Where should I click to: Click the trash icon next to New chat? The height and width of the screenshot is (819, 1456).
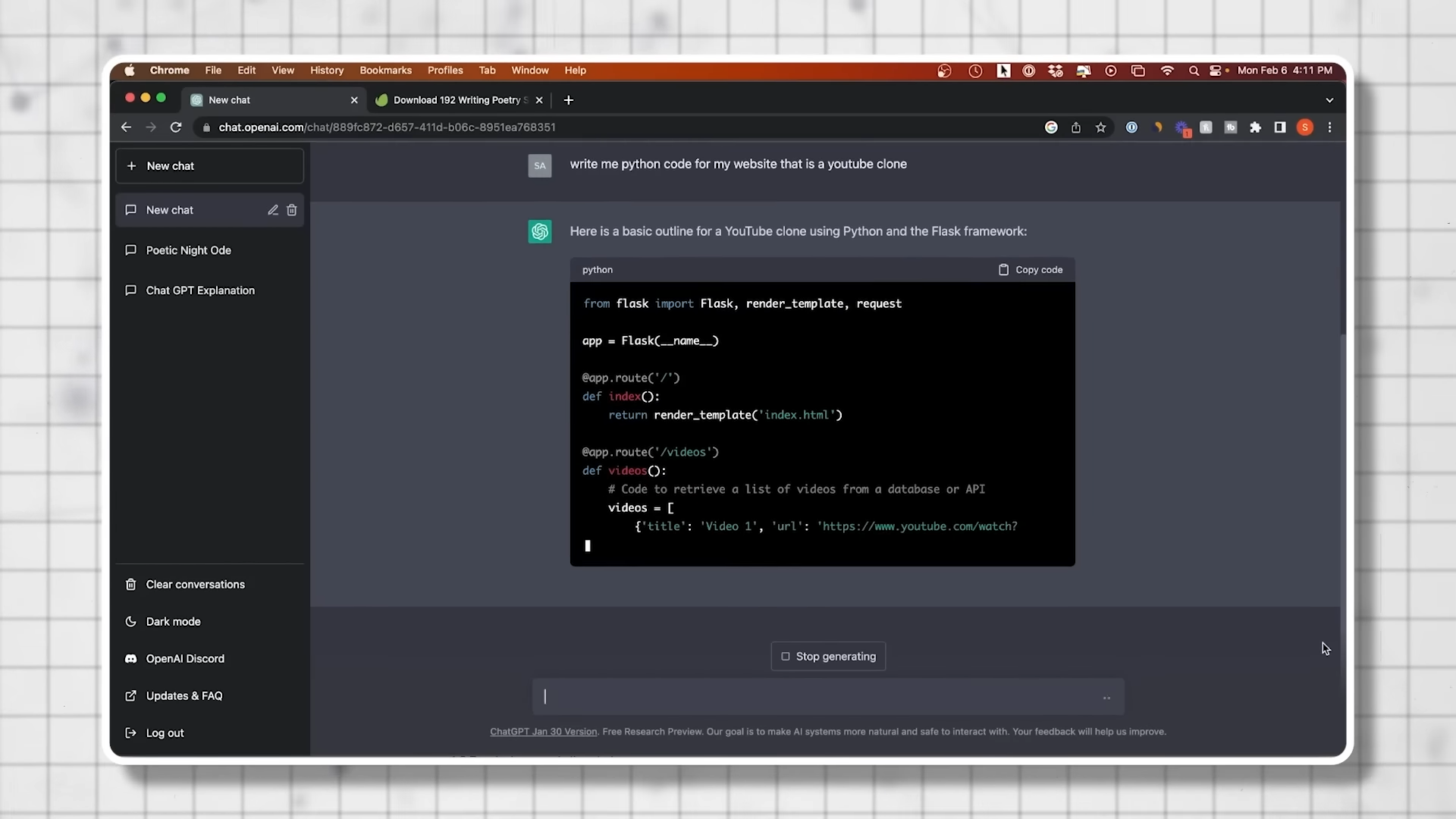[292, 210]
